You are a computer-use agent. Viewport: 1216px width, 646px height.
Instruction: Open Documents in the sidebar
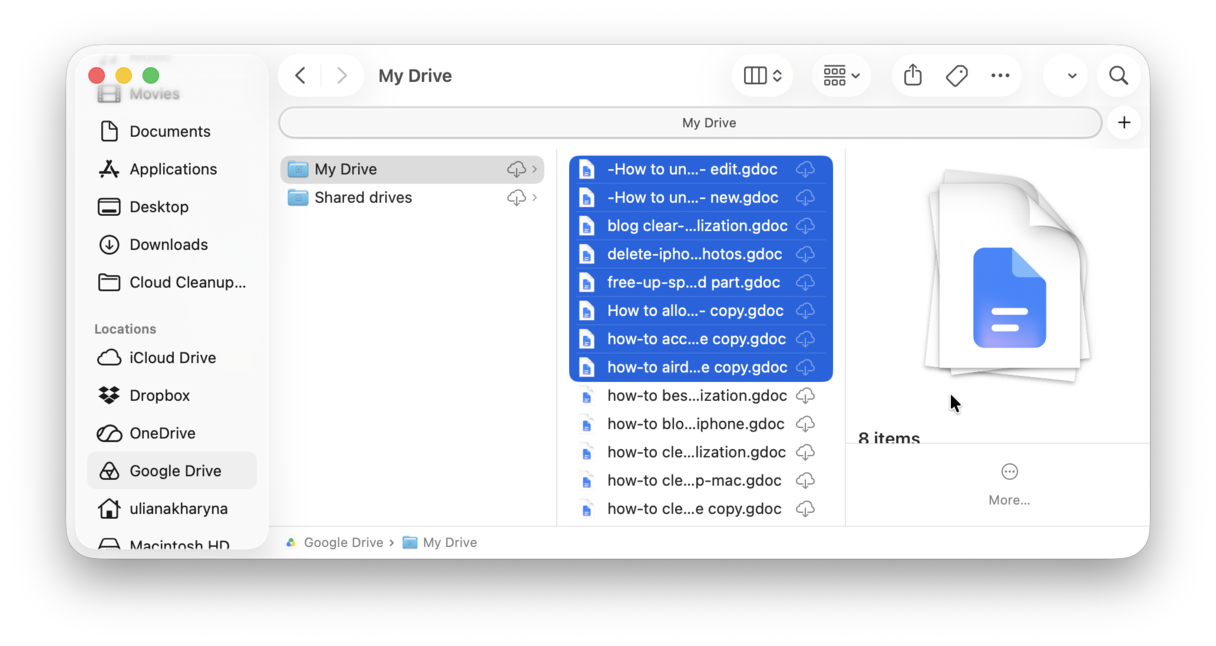tap(172, 131)
